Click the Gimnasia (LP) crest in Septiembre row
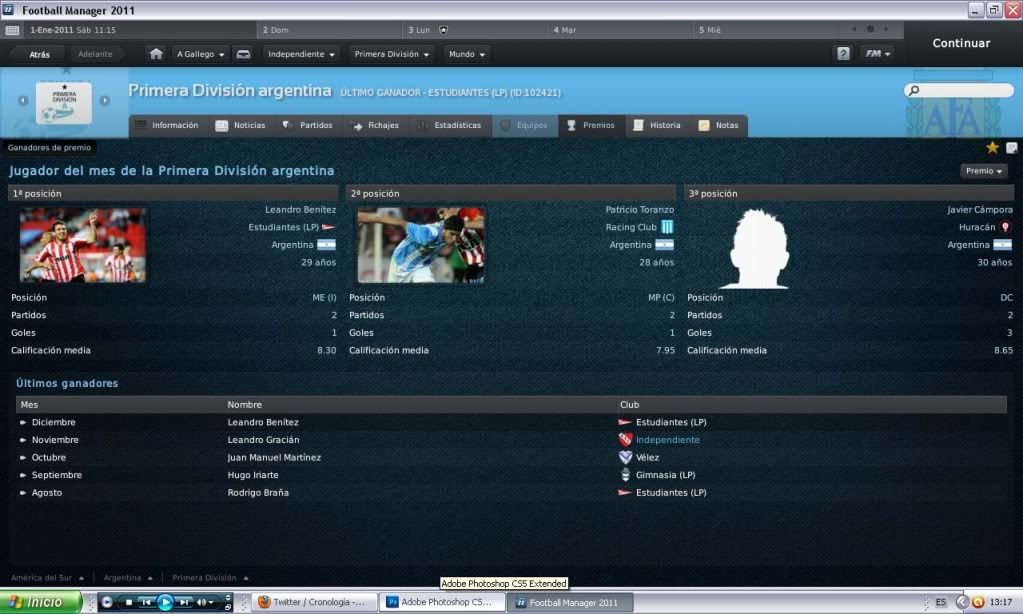 625,475
